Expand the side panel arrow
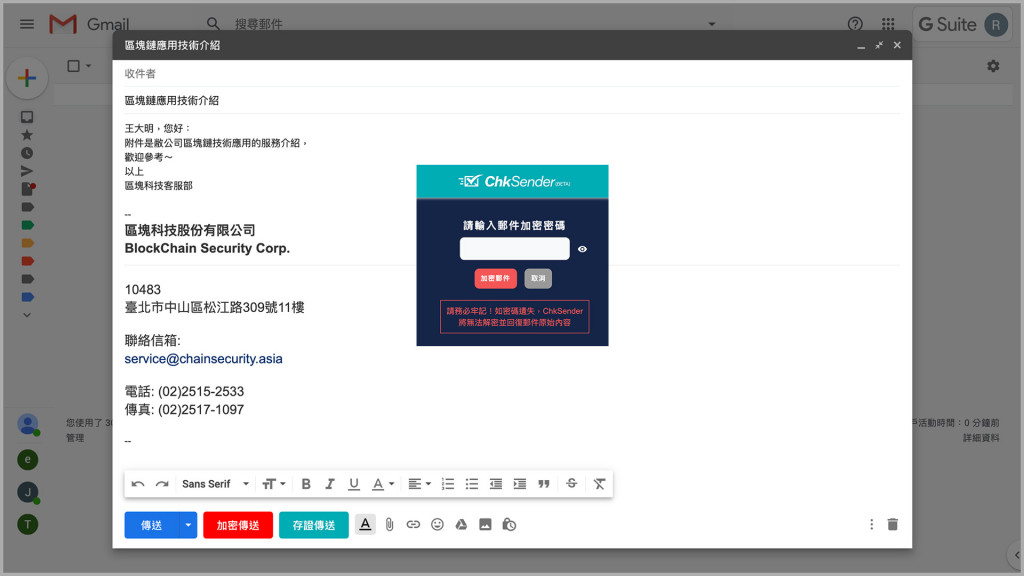Viewport: 1024px width, 576px height. pyautogui.click(x=1016, y=555)
